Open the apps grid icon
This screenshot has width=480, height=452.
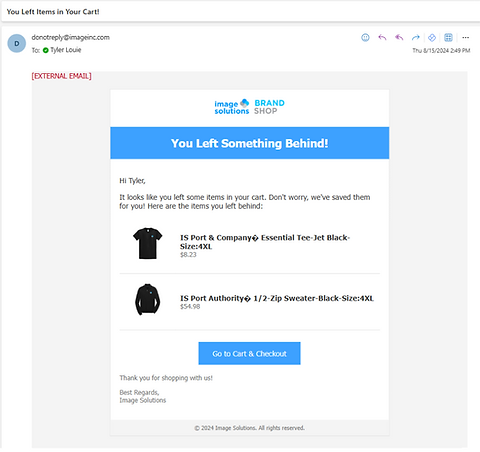coord(448,38)
